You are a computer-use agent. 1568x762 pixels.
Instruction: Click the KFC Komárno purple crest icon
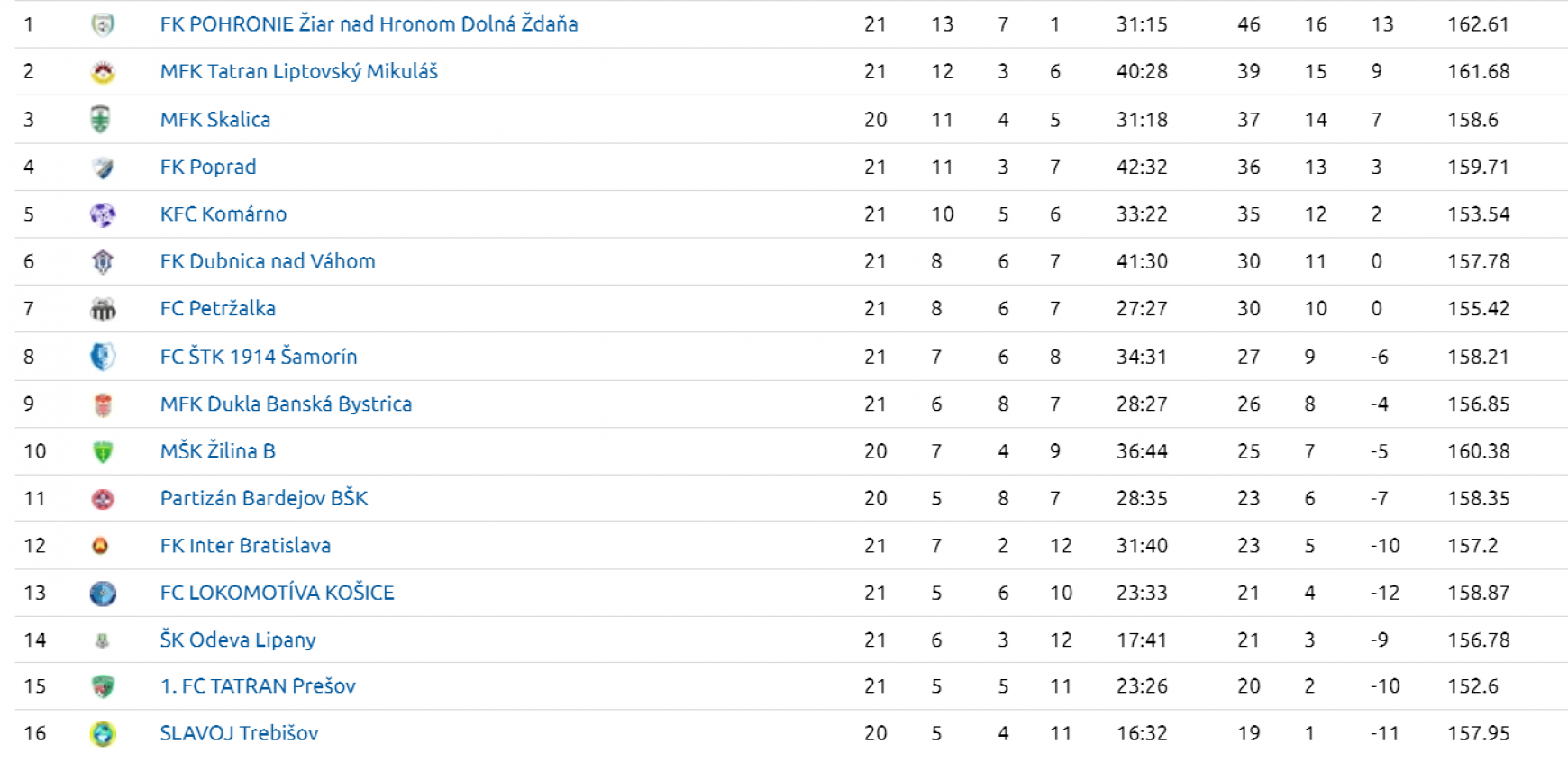point(103,214)
